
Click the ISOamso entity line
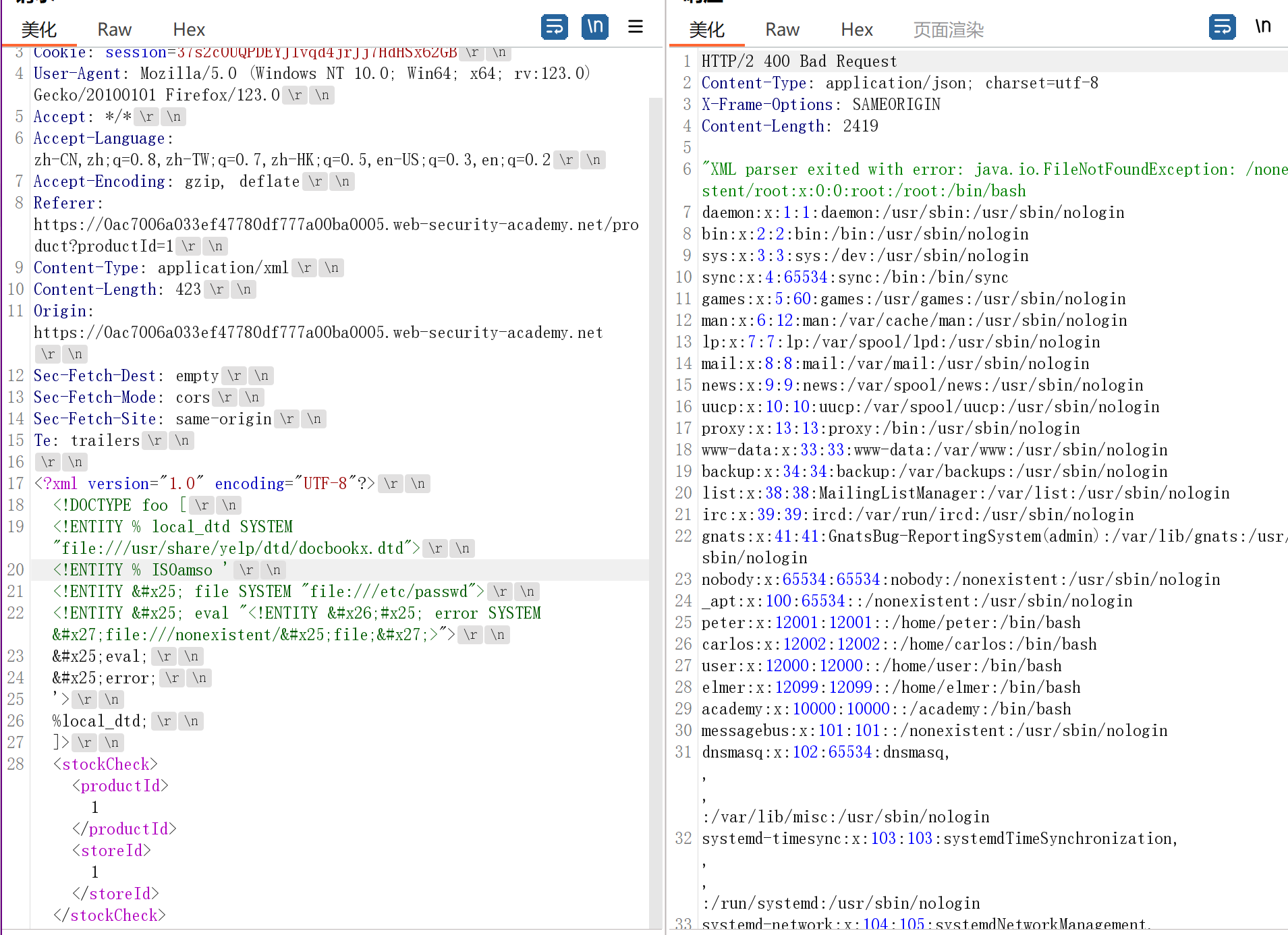[140, 570]
